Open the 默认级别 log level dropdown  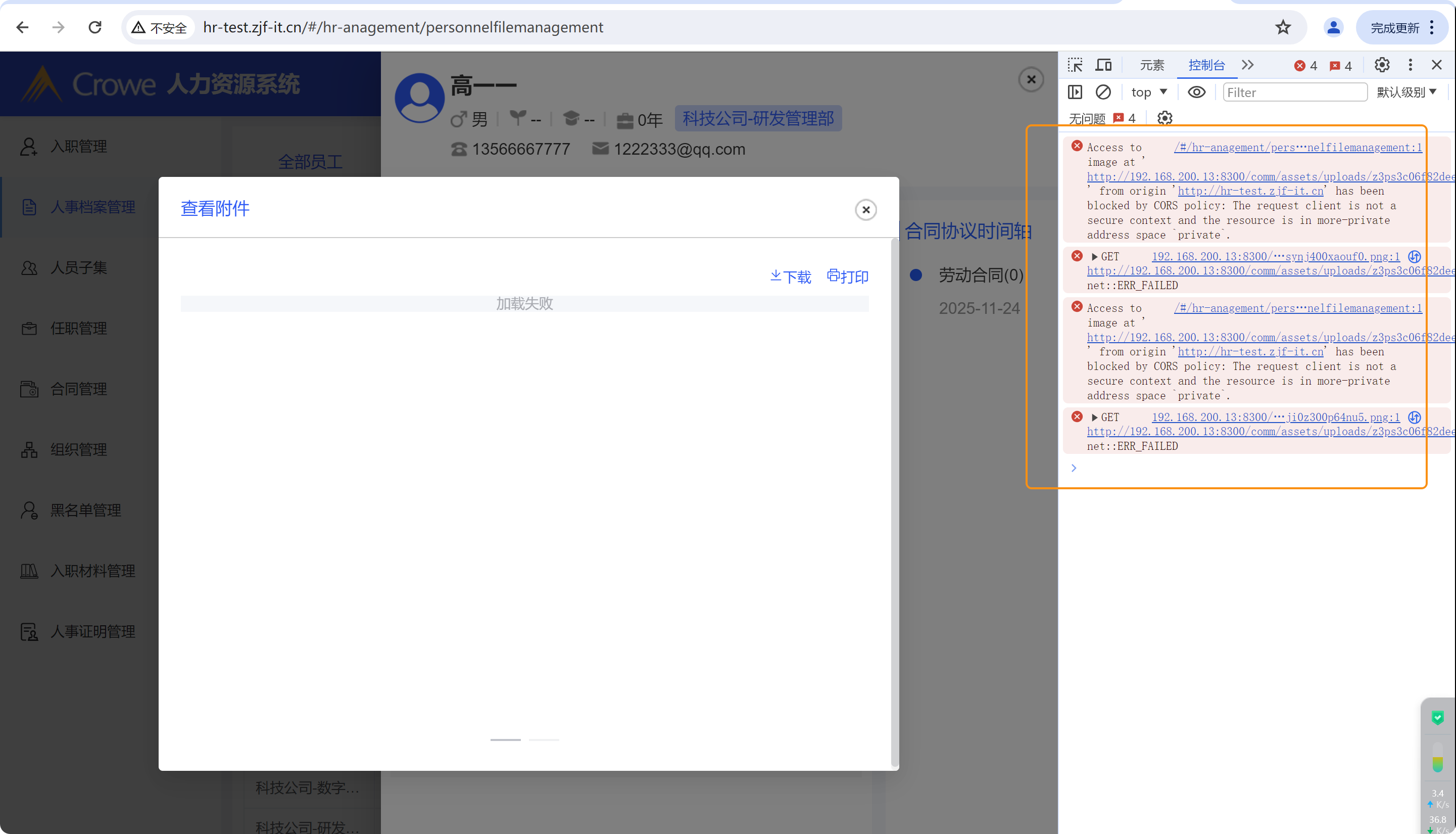point(1407,92)
